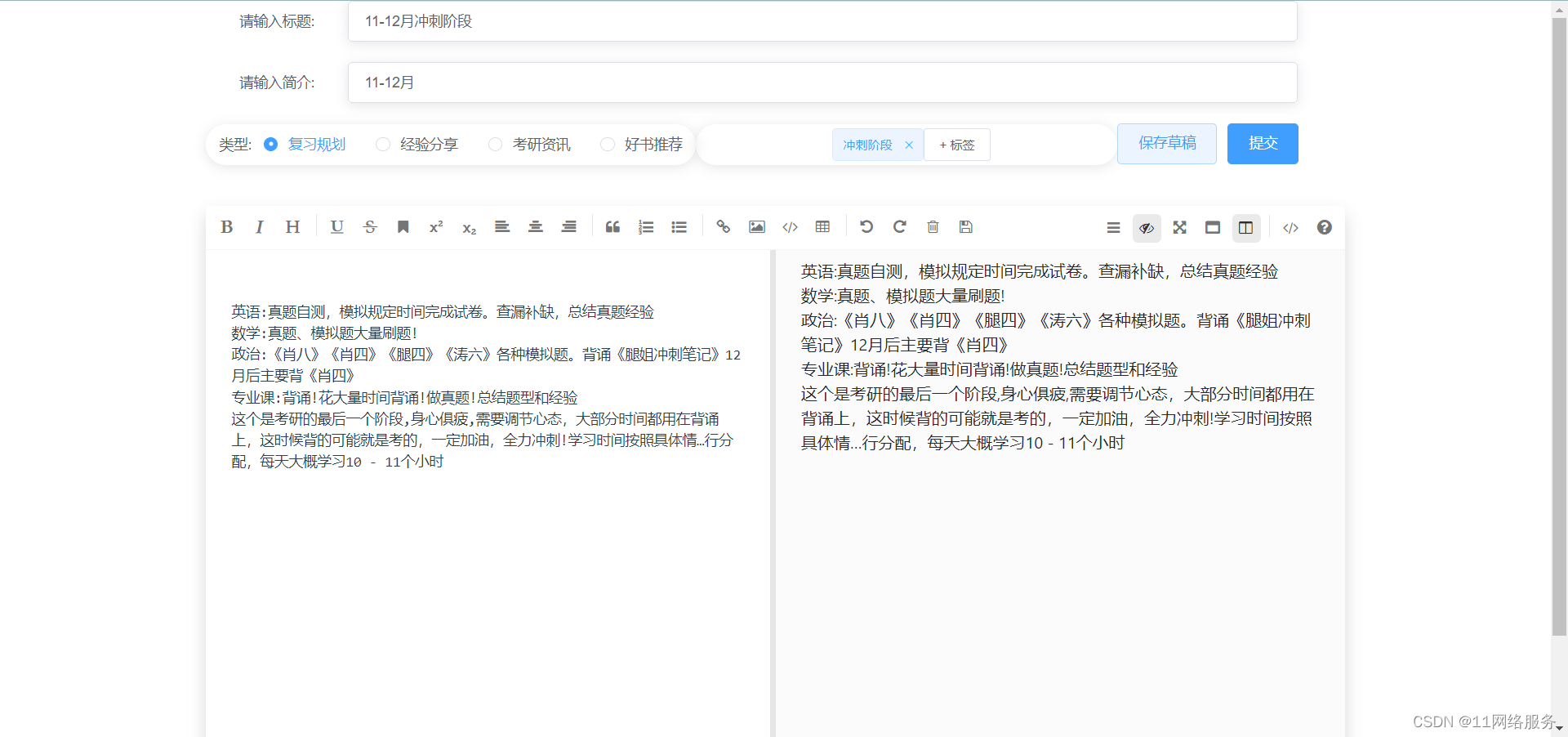Clear editor content with the trash icon
This screenshot has height=737, width=1568.
(933, 227)
